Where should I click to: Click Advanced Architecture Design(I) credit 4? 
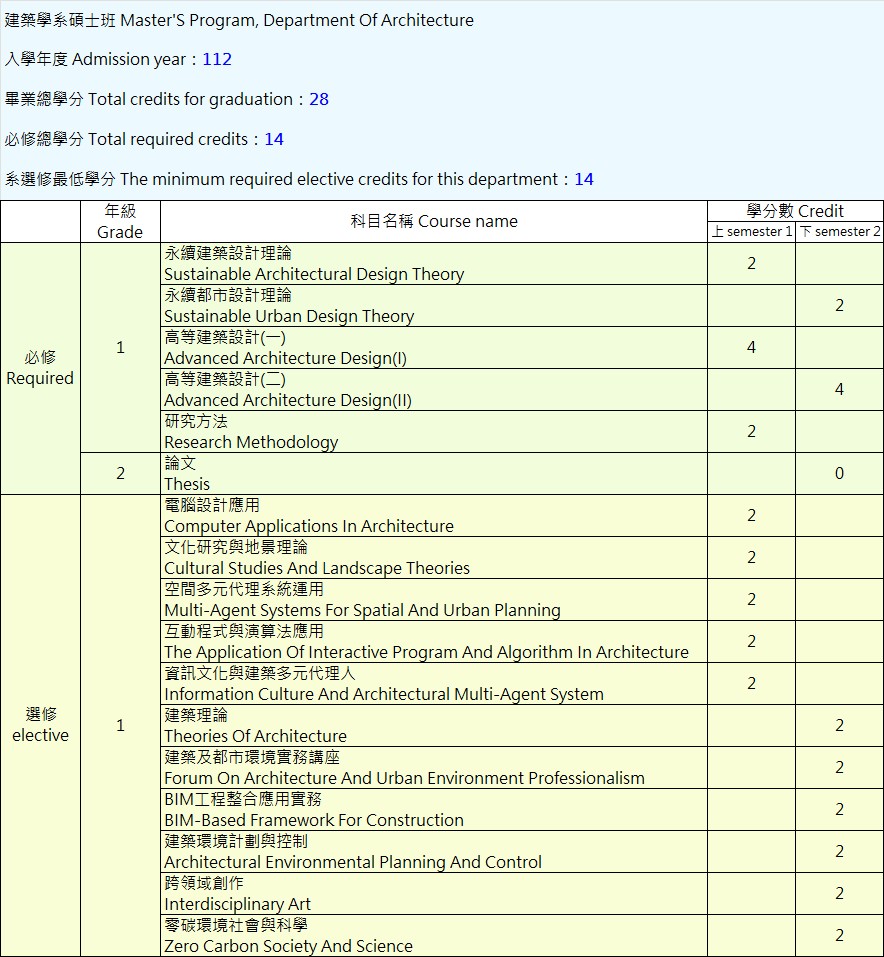click(x=752, y=348)
